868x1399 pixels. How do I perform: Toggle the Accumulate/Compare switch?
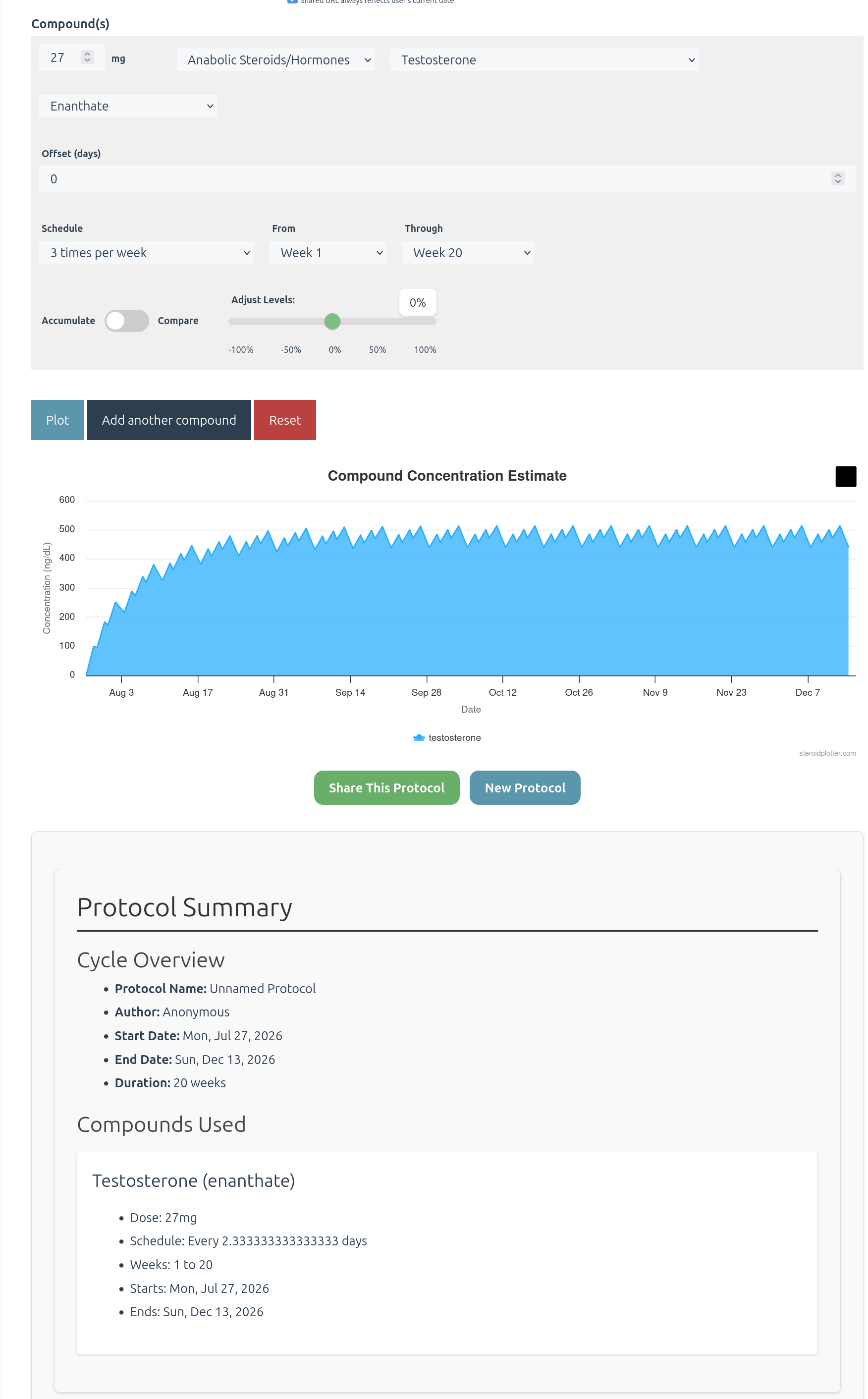[x=127, y=321]
